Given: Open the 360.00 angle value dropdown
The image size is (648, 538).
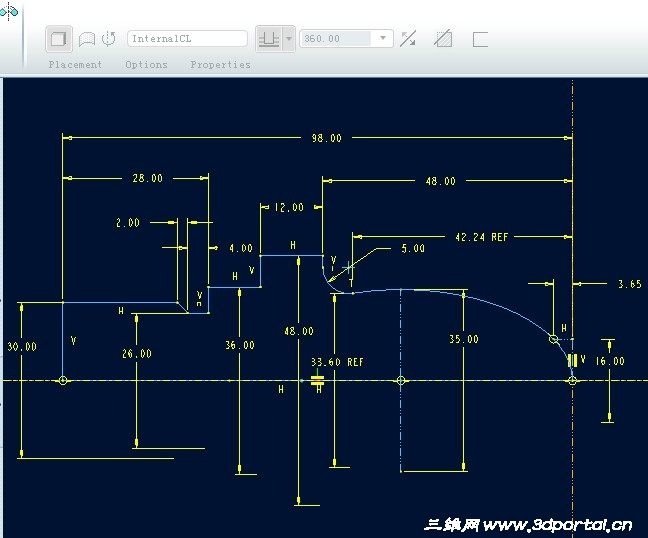Looking at the screenshot, I should tap(383, 38).
